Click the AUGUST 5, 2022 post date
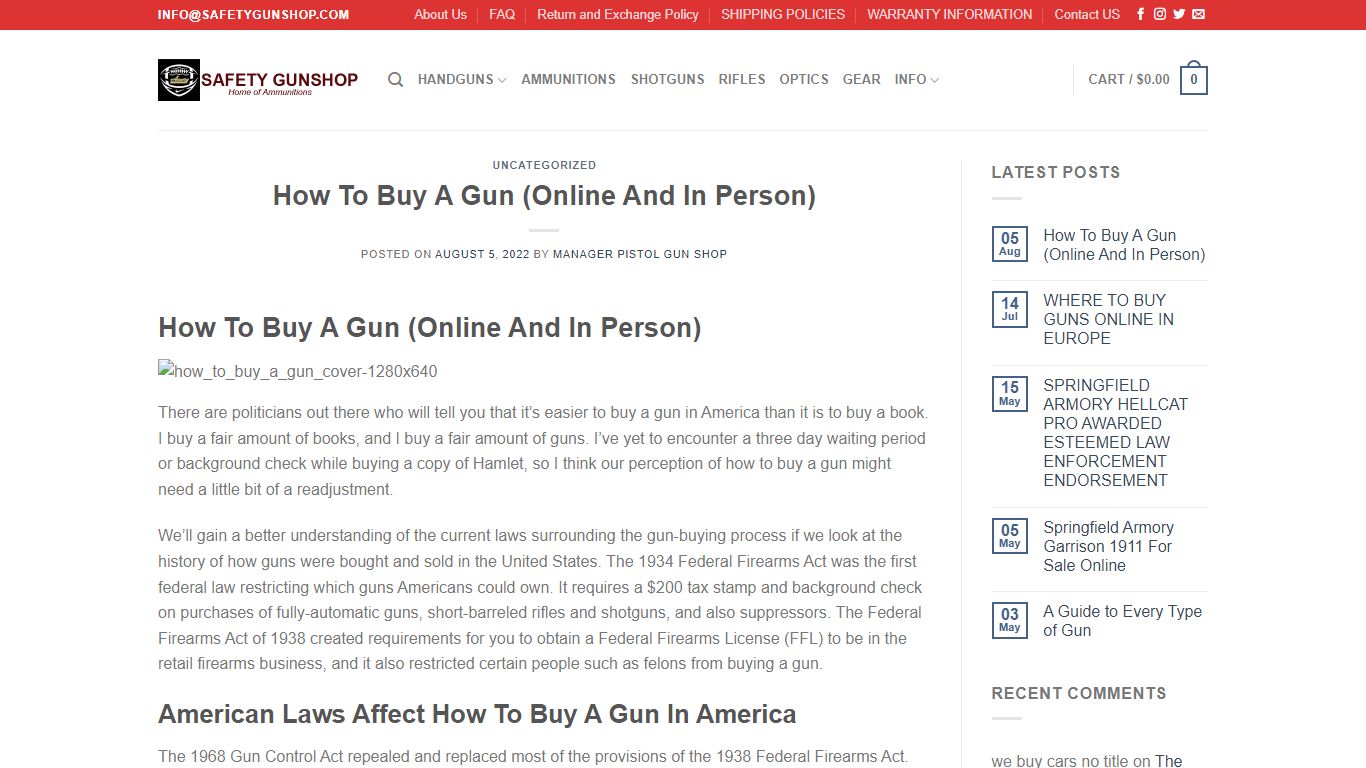 482,254
